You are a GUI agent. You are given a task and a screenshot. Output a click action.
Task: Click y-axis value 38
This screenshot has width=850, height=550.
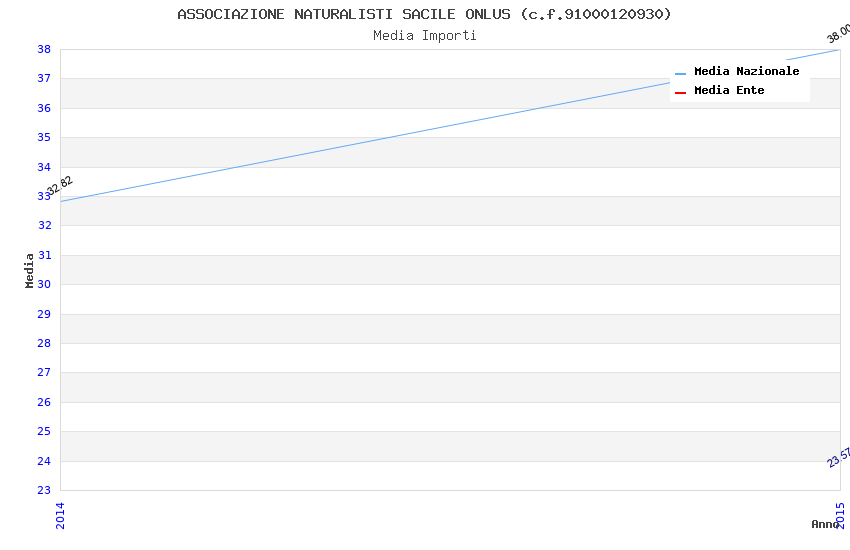point(44,49)
